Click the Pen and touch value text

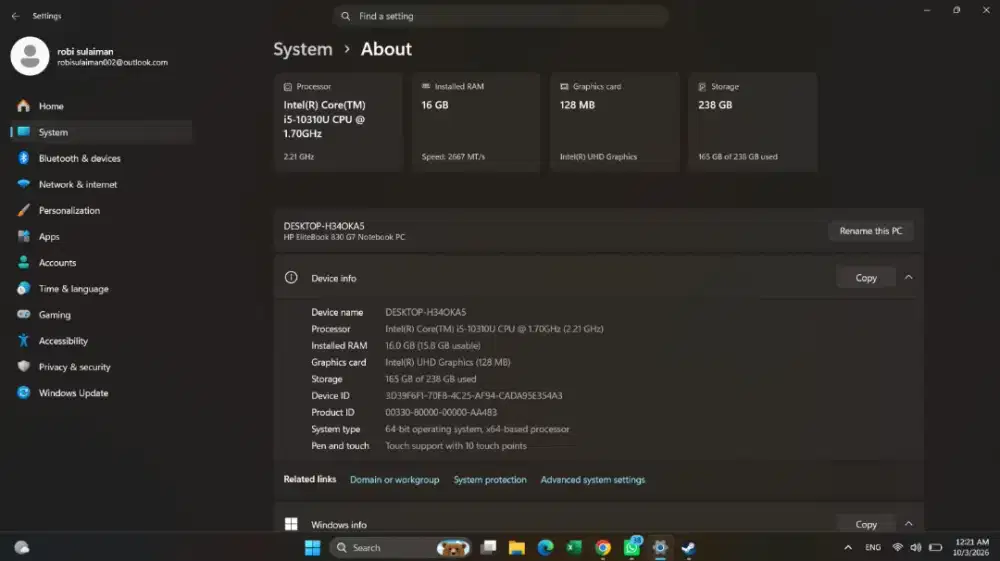(x=456, y=446)
